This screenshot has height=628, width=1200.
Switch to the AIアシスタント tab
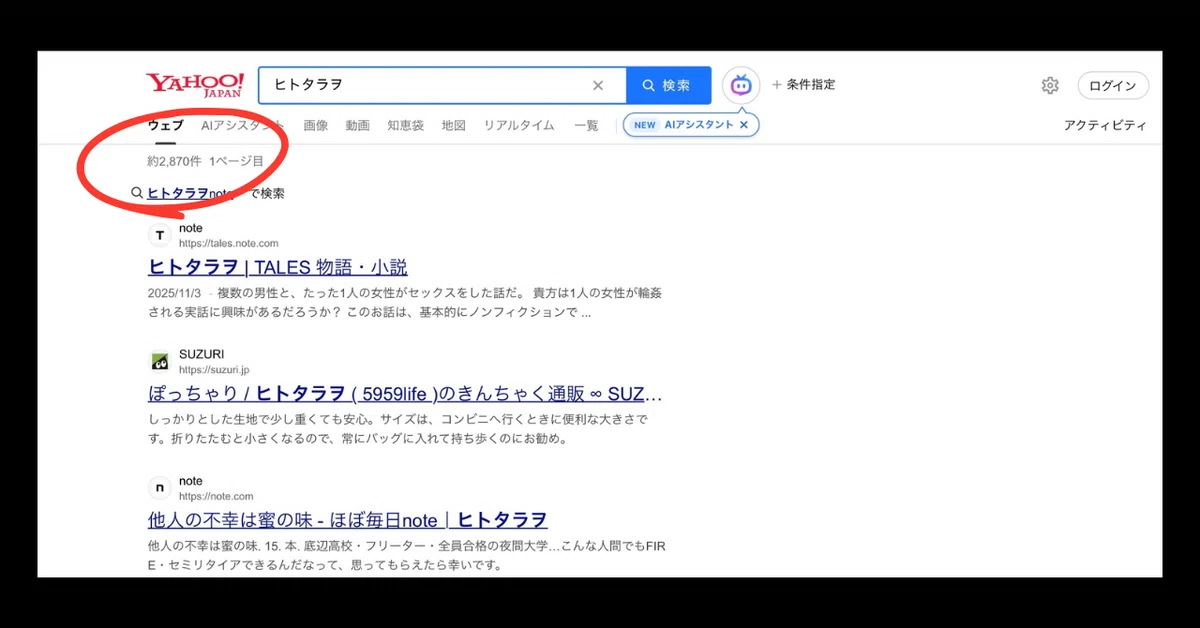pyautogui.click(x=243, y=126)
